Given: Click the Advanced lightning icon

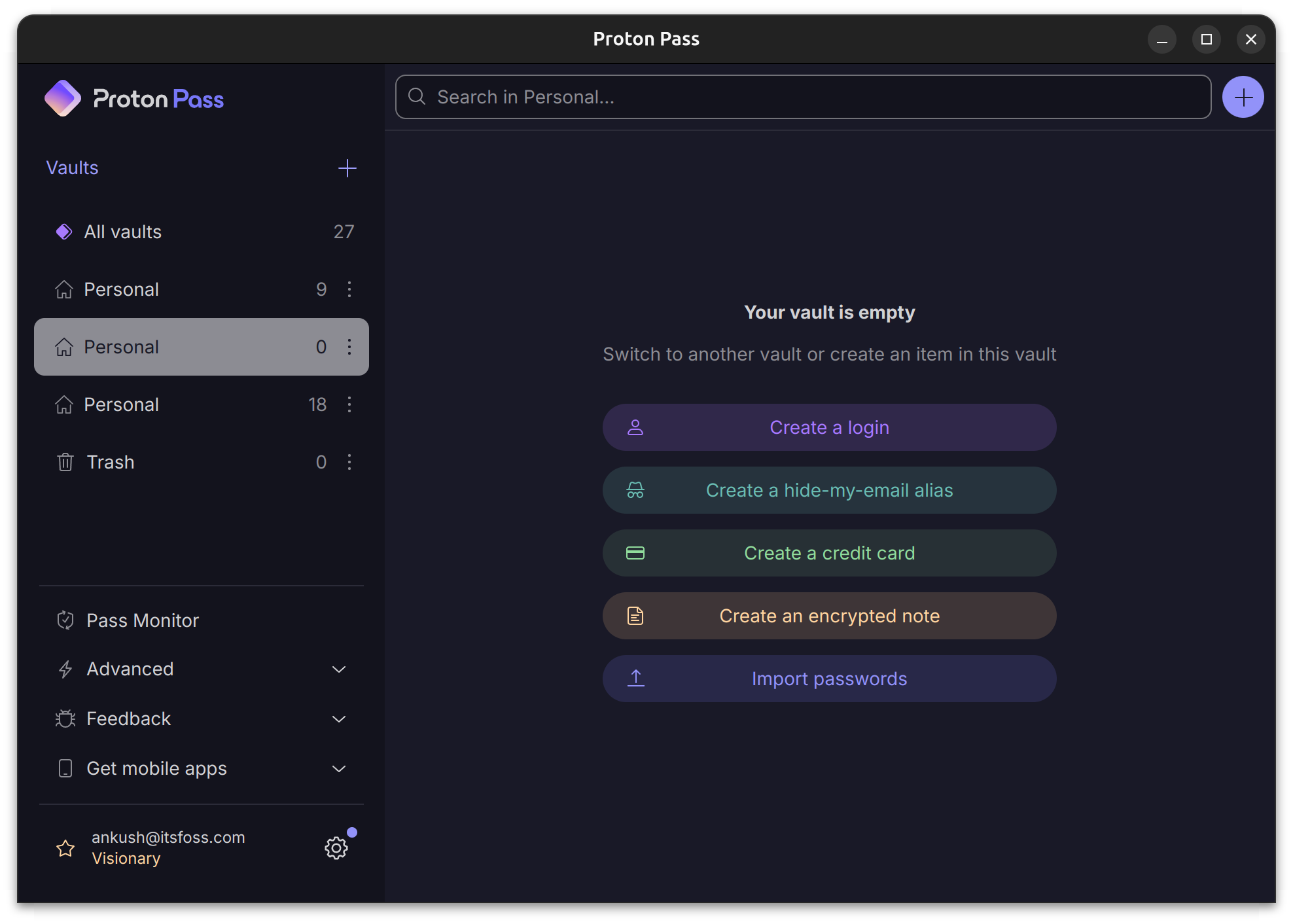Looking at the screenshot, I should [65, 669].
